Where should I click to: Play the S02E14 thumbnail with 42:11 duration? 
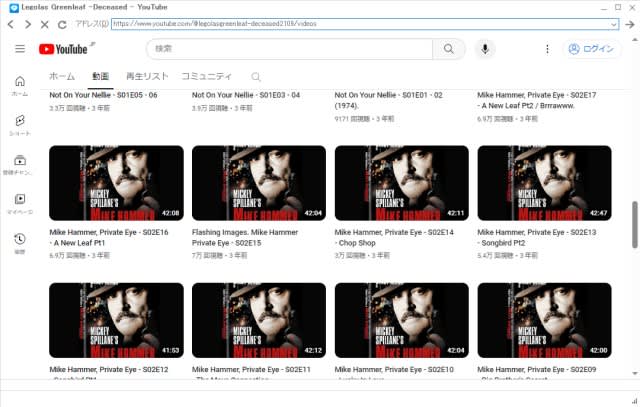click(x=402, y=183)
